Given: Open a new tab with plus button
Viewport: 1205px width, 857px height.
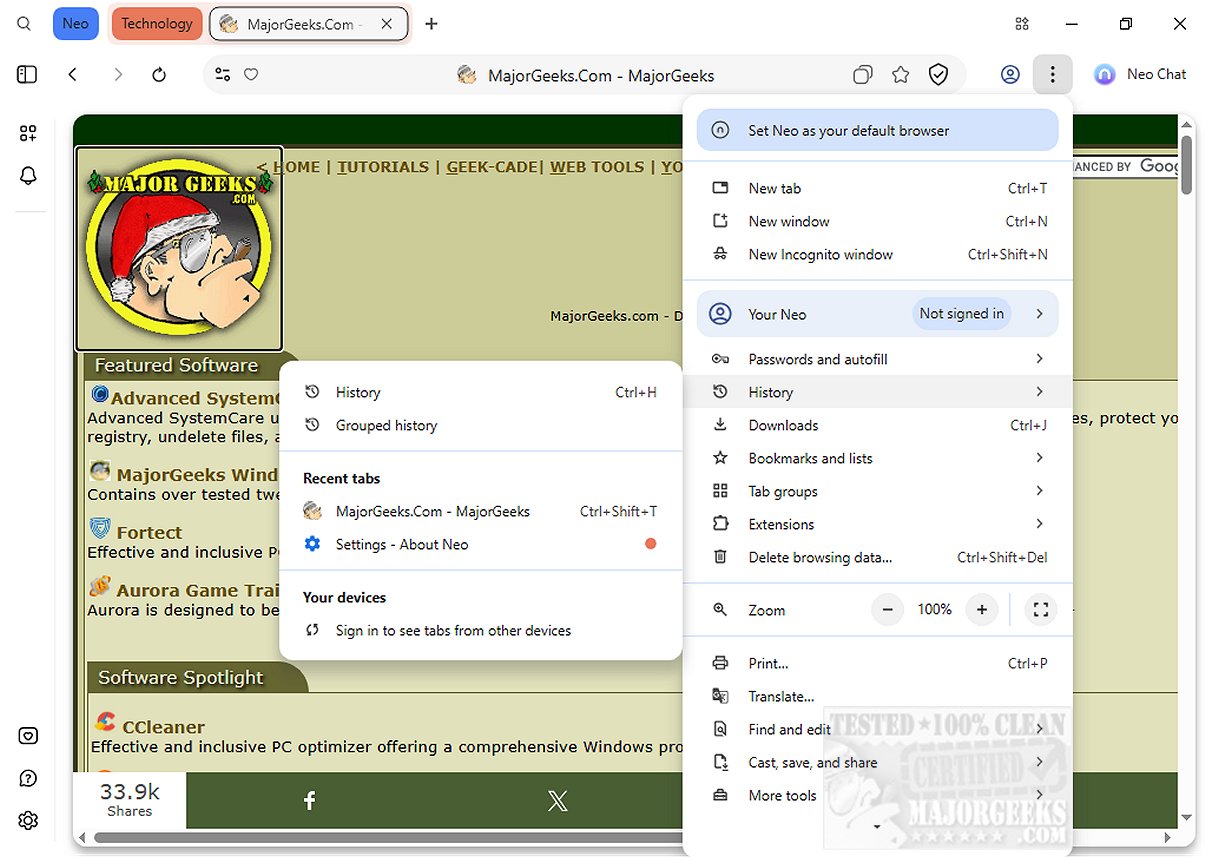Looking at the screenshot, I should (431, 23).
